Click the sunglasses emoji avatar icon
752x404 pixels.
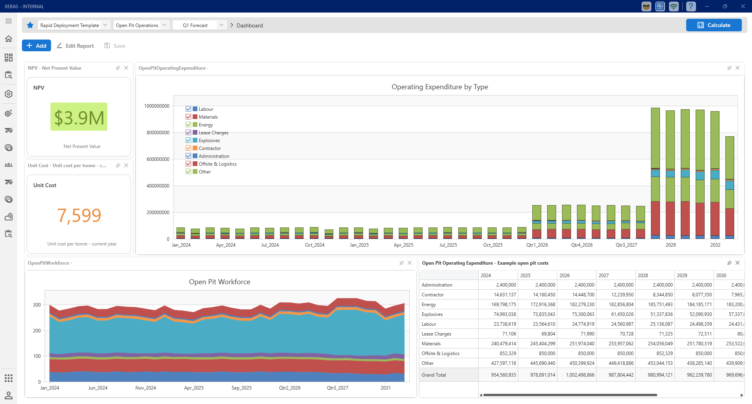tap(646, 6)
